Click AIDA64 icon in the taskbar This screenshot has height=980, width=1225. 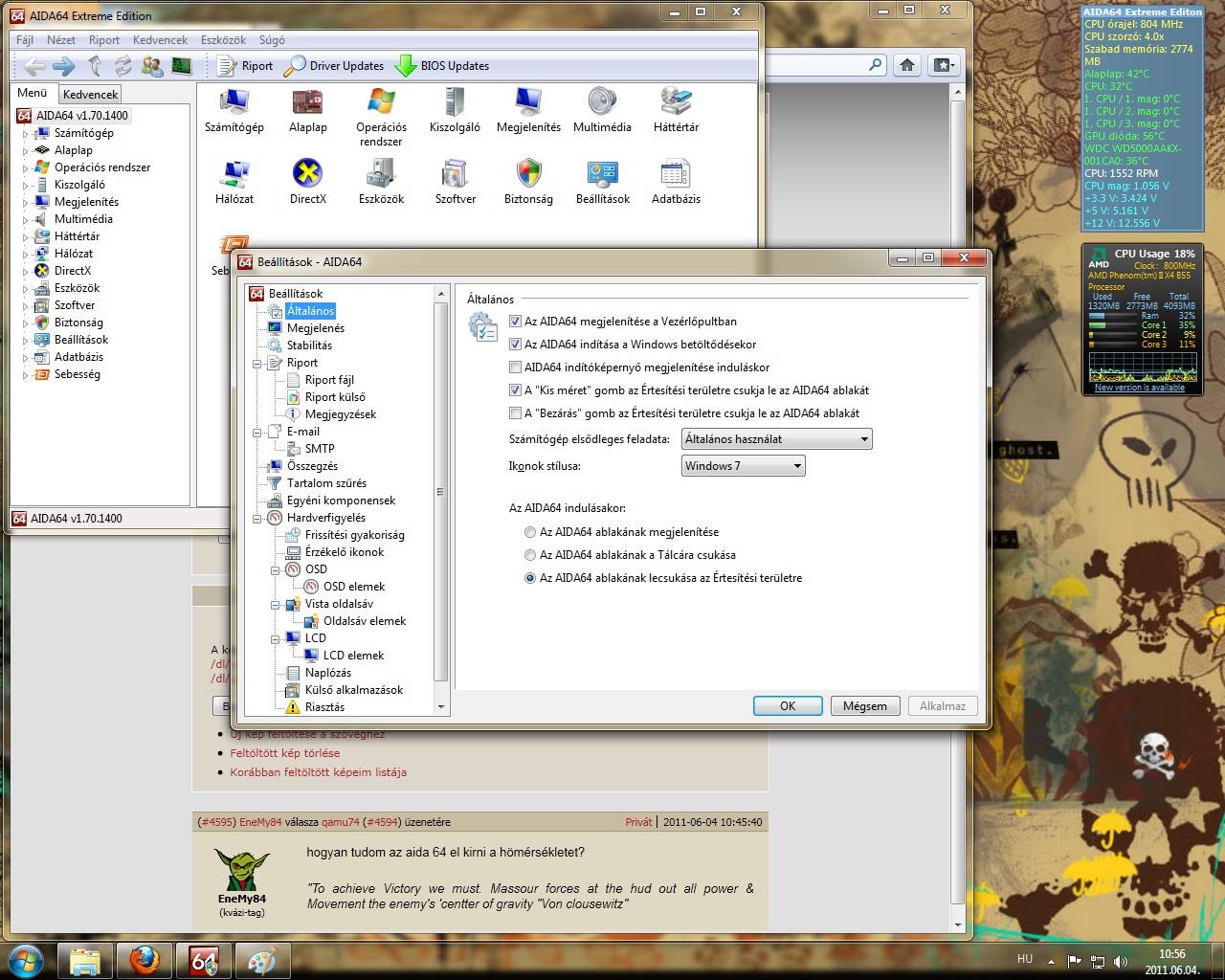[204, 960]
